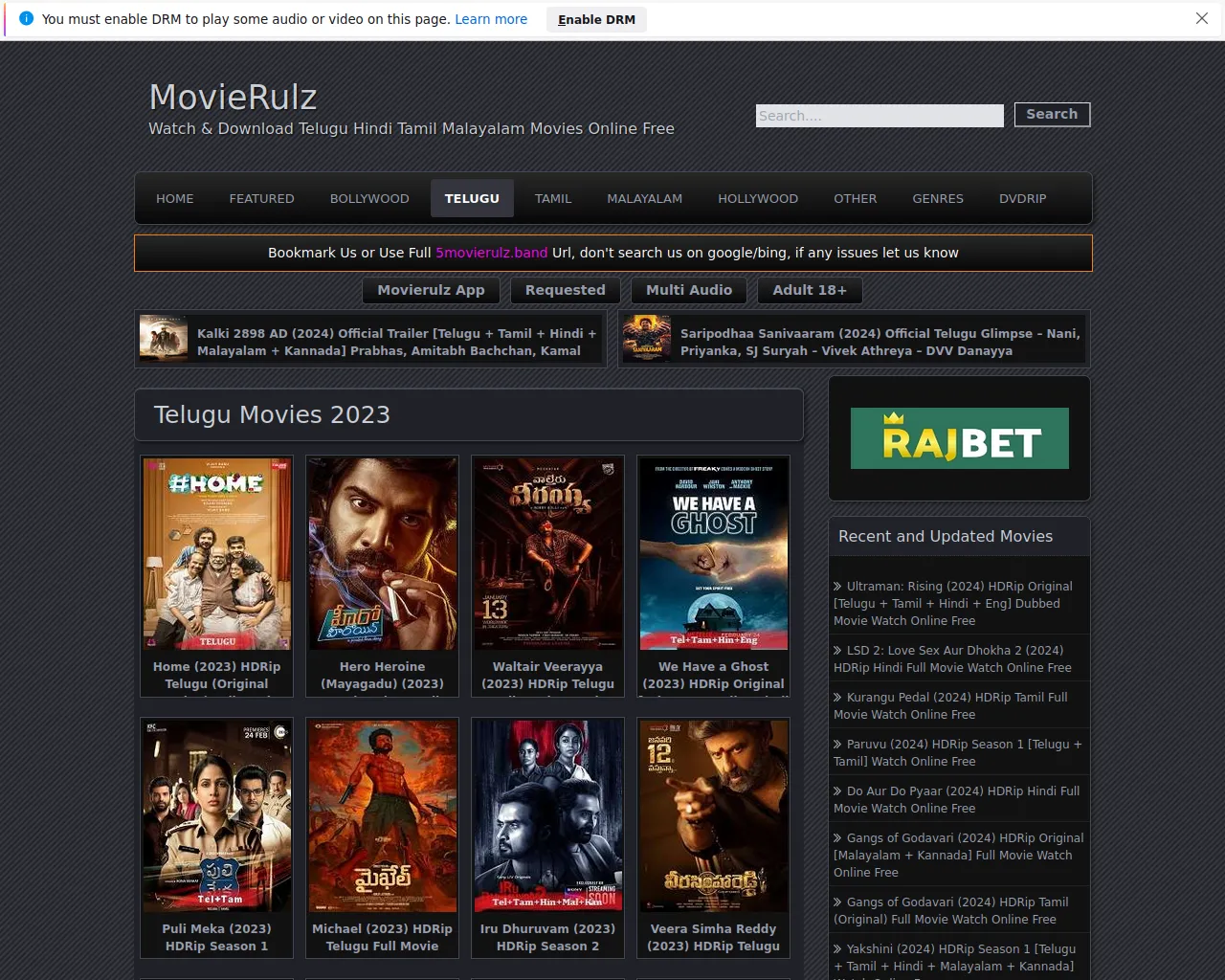Open Ultraman: Rising (2024) recent movie link

[x=953, y=604]
